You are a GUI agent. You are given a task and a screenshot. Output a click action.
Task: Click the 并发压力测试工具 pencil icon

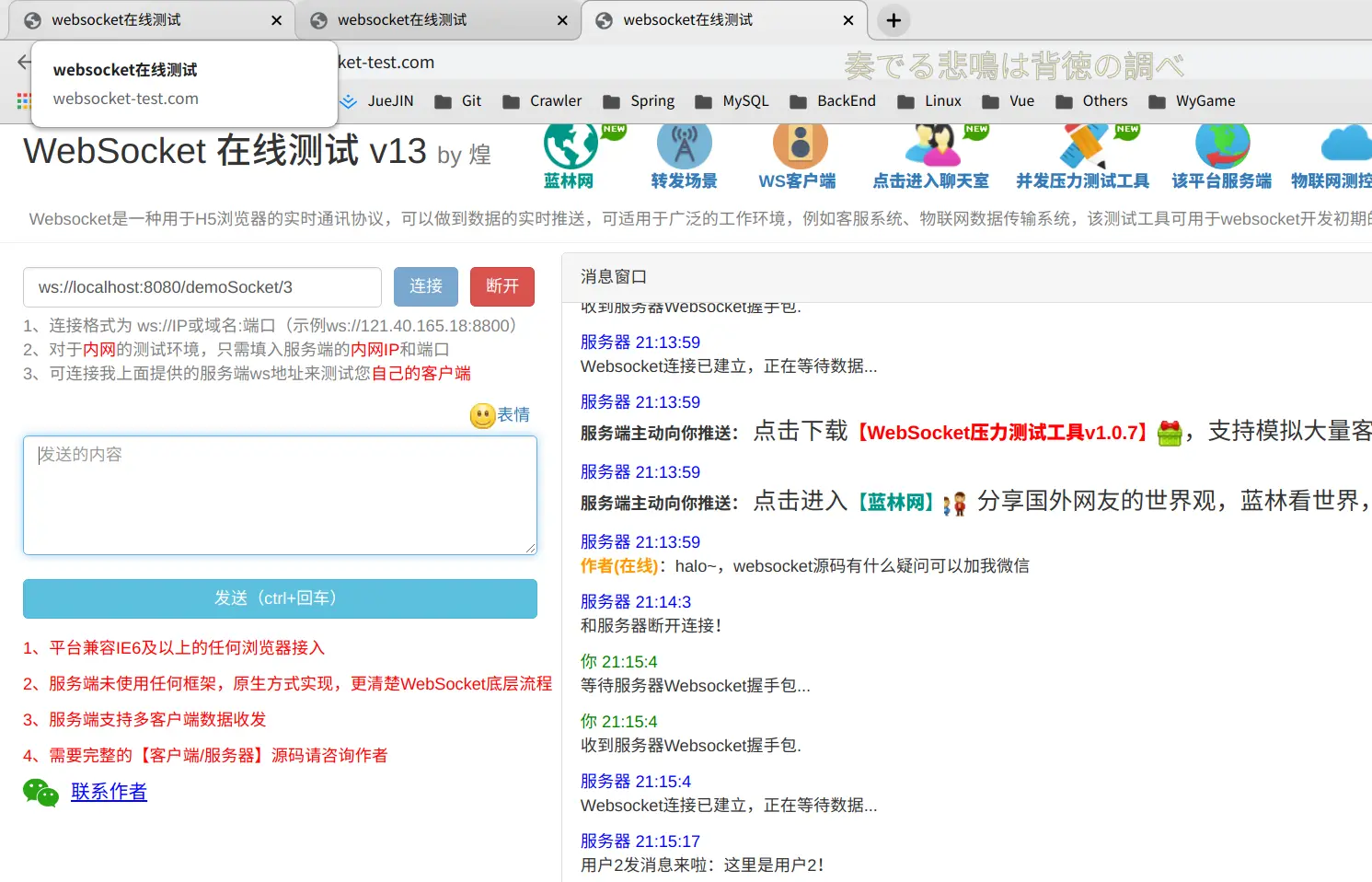1084,145
